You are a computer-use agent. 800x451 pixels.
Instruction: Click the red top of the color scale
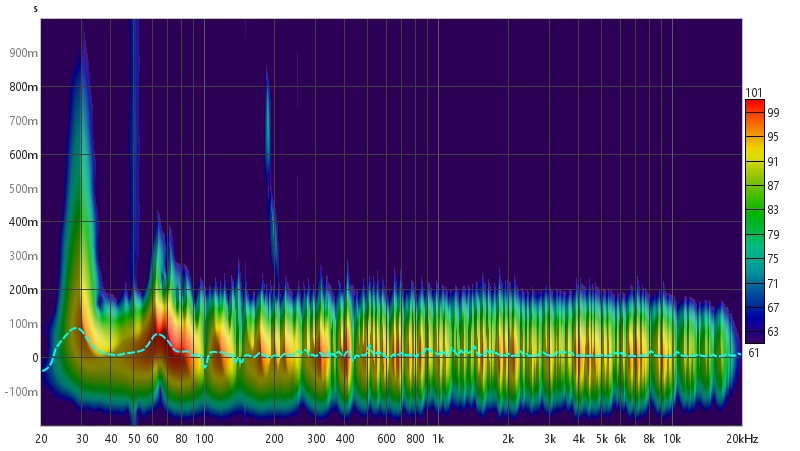point(754,105)
